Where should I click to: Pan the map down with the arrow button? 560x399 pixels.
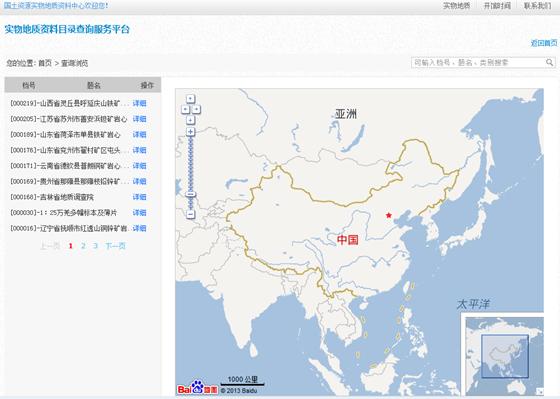pos(190,120)
